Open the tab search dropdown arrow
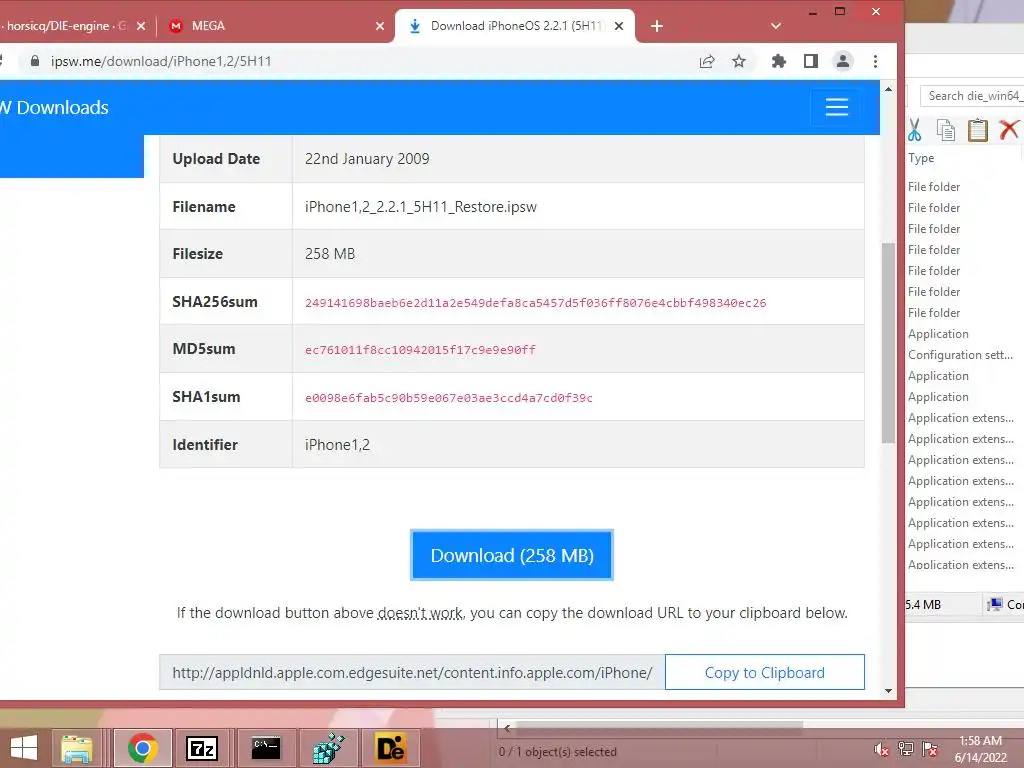1024x768 pixels. click(776, 26)
